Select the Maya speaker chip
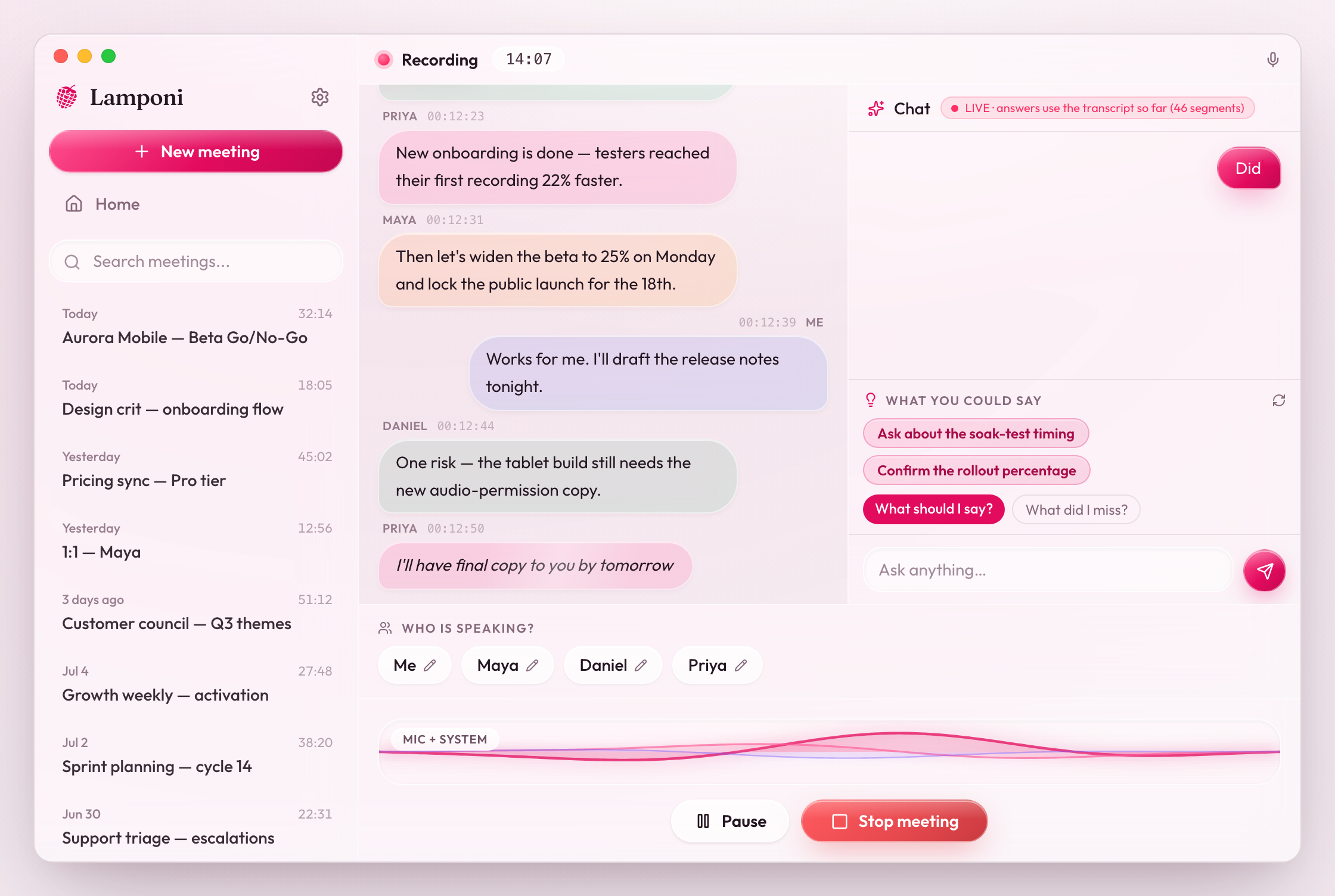Viewport: 1335px width, 896px height. (x=508, y=665)
